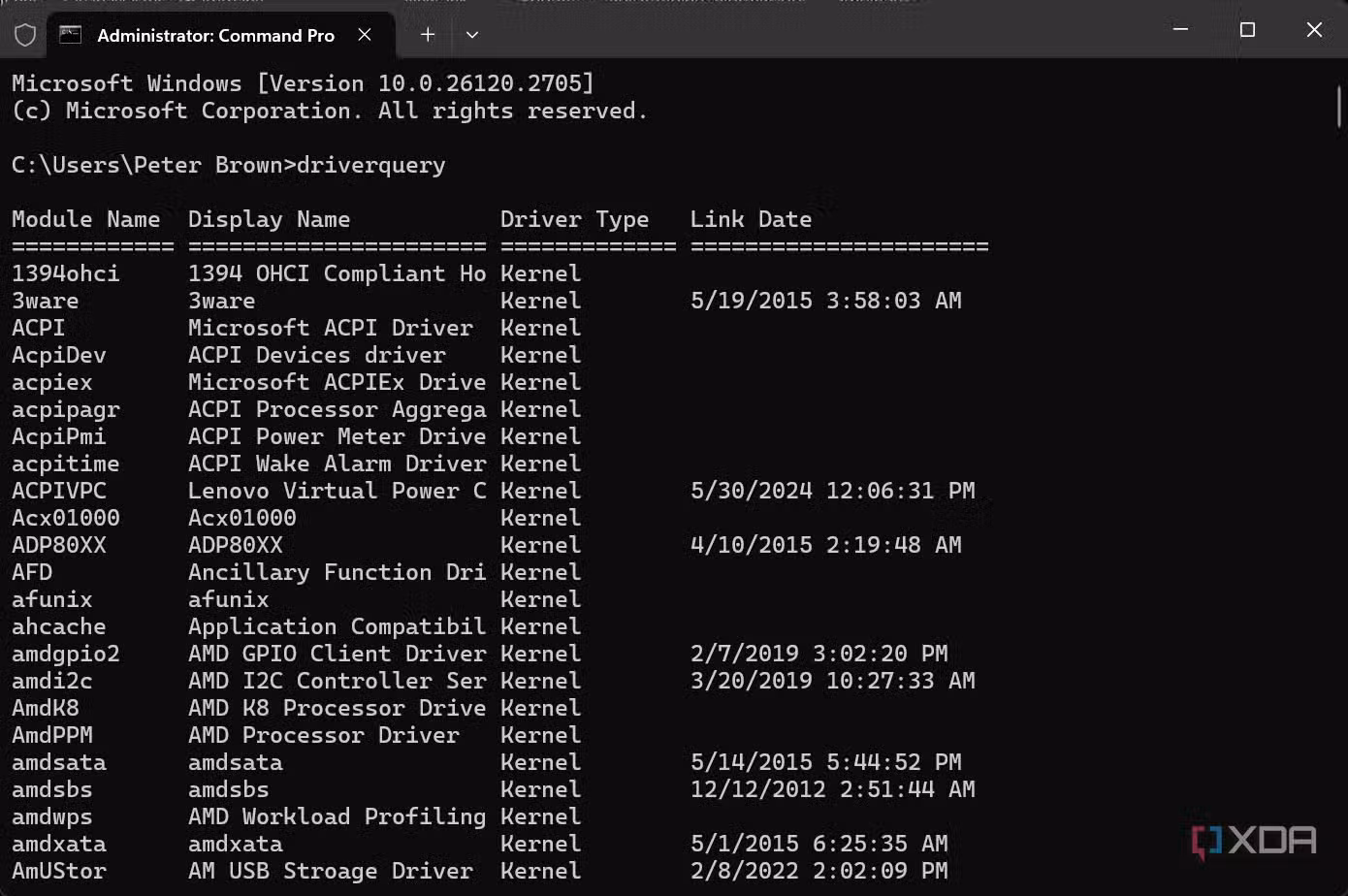Screen dimensions: 1348x896
Task: Select the 1394ohci module entry
Action: pos(65,273)
